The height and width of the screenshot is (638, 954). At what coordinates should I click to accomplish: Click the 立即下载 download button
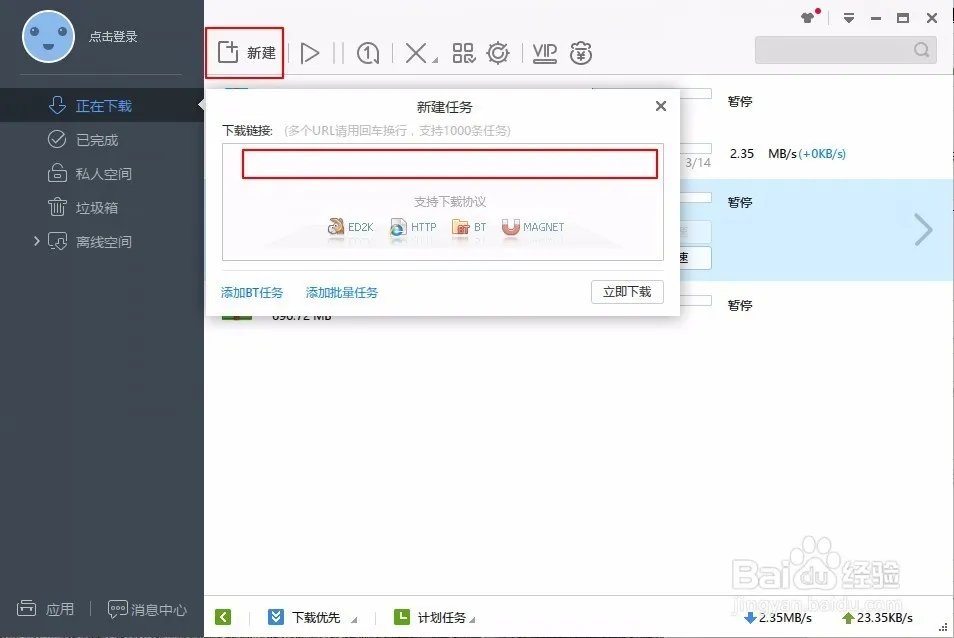point(627,292)
